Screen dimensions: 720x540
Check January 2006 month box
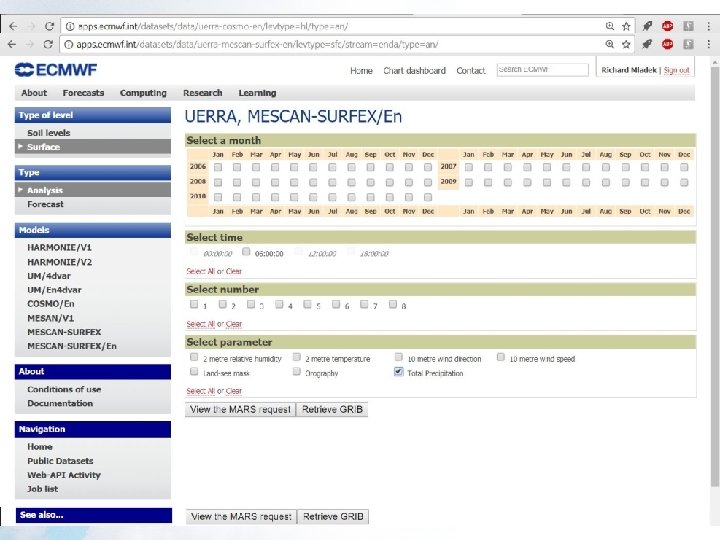(218, 167)
